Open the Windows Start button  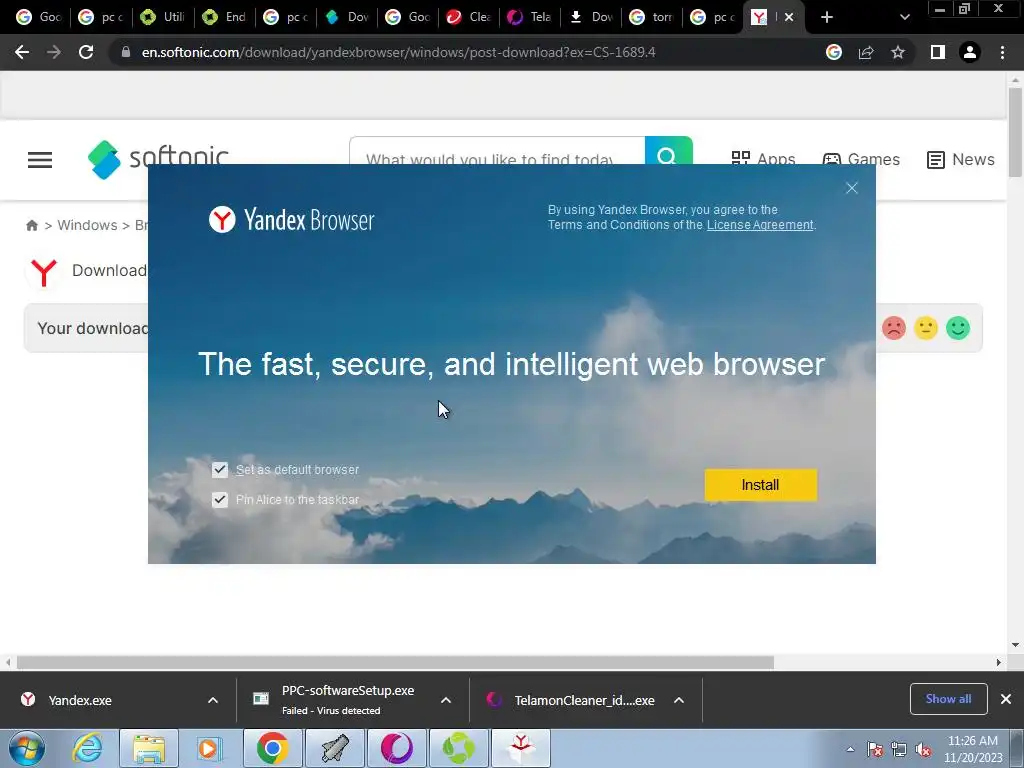coord(27,748)
